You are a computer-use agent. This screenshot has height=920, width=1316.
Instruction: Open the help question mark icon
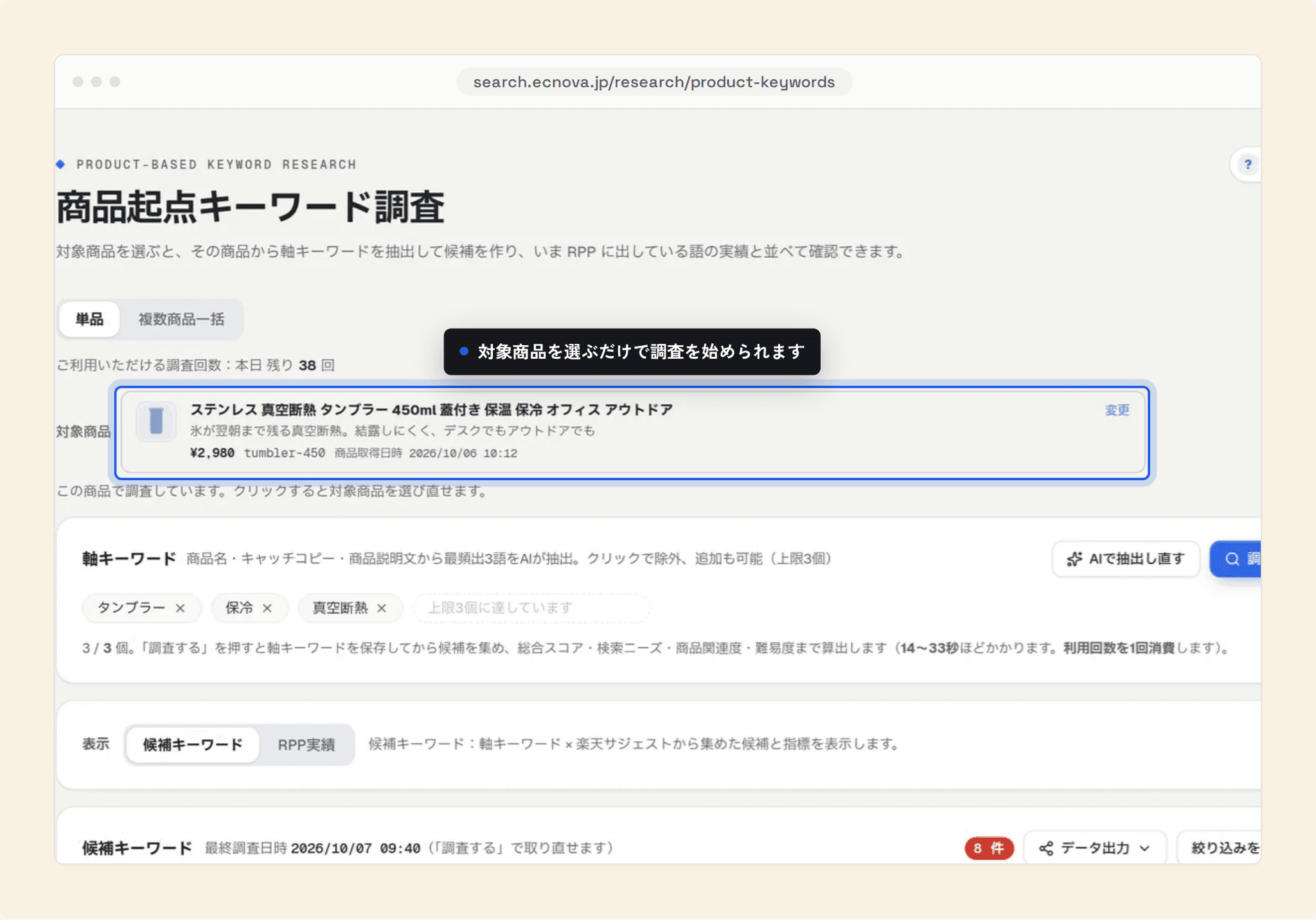(1247, 165)
